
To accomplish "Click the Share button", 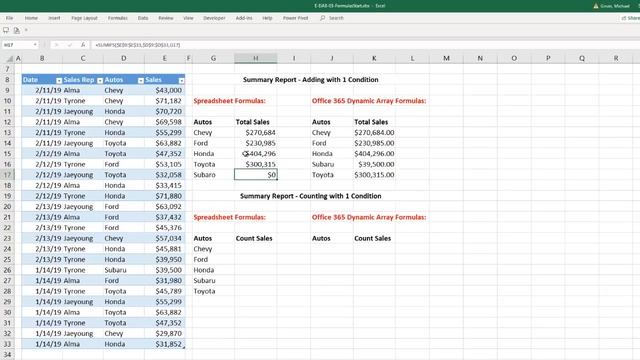I will click(x=631, y=18).
